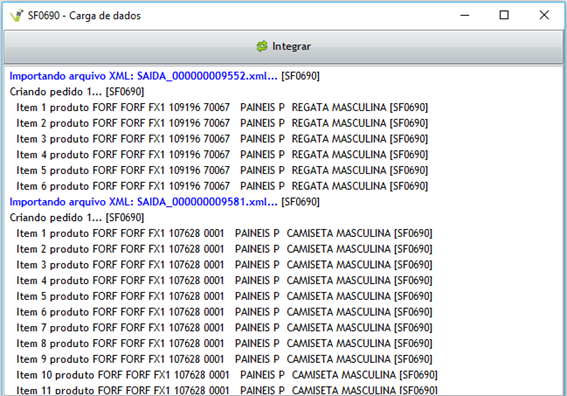The image size is (567, 396).
Task: Close the SF0690 Carga de dados window
Action: click(544, 15)
